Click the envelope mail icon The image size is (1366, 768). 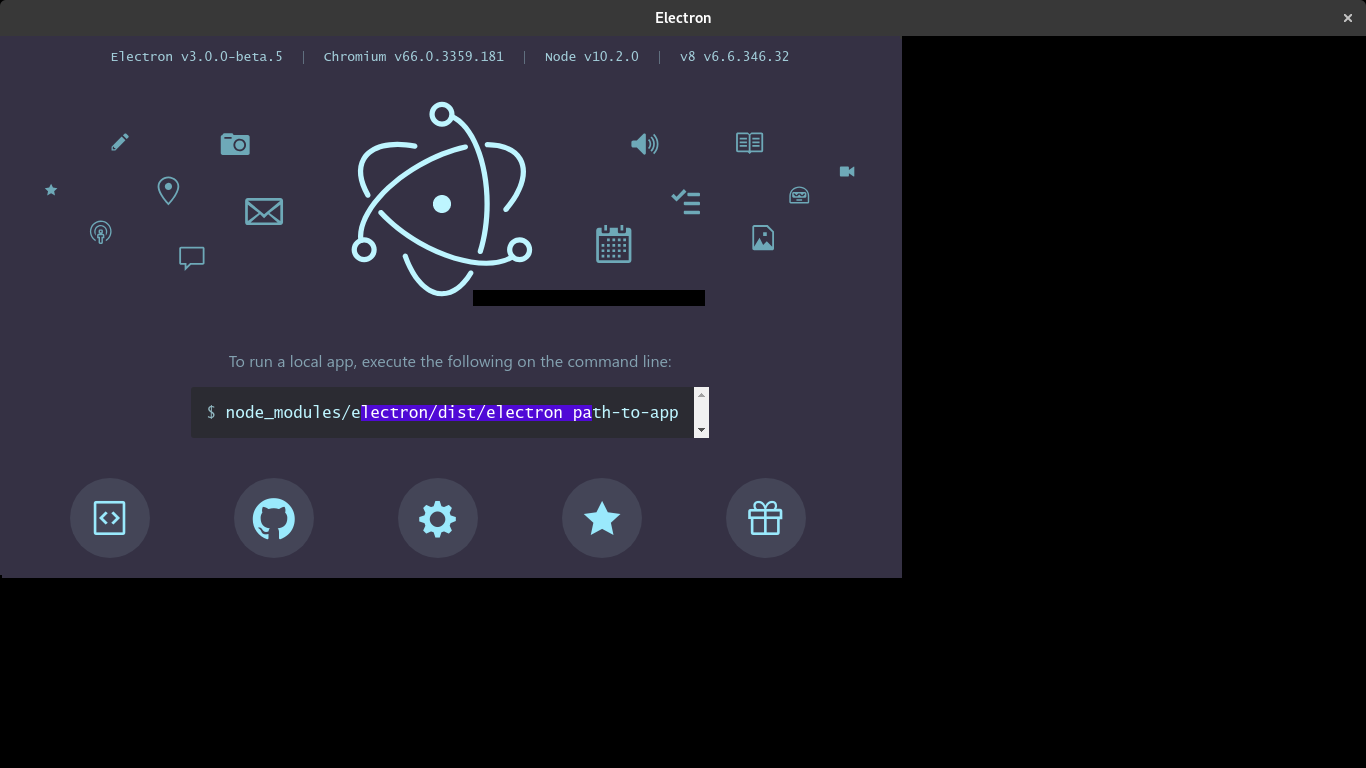[x=264, y=211]
